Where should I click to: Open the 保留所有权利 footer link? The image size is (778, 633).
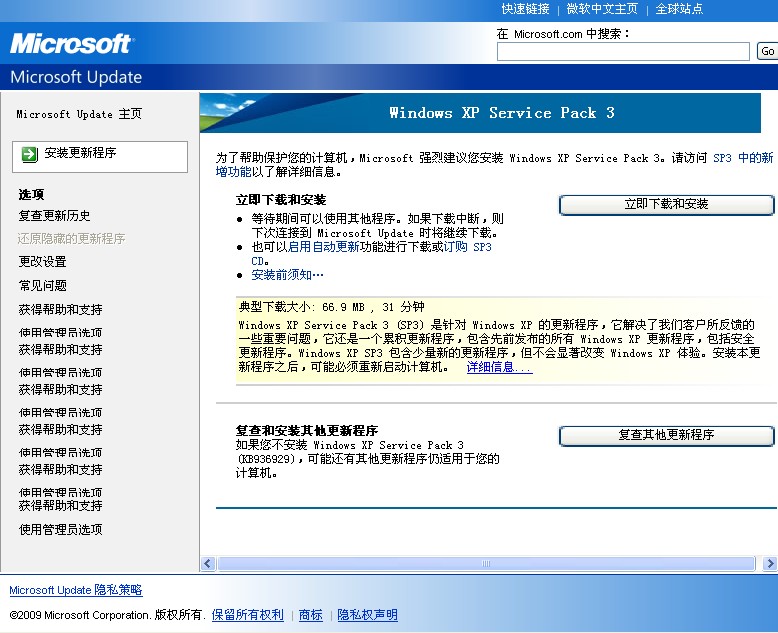248,615
